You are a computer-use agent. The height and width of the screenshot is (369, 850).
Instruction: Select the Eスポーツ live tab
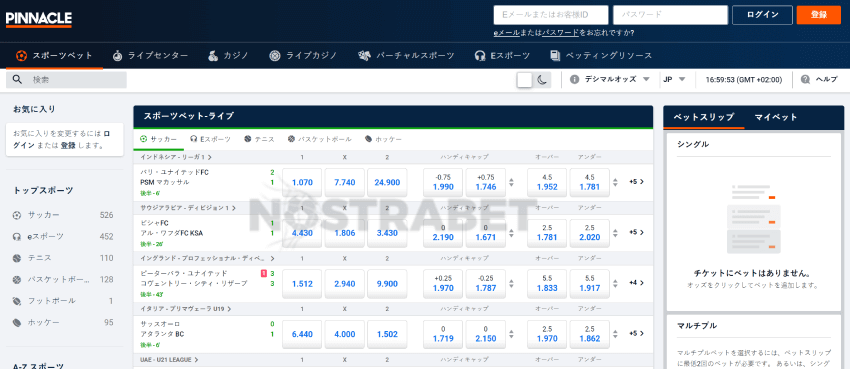[x=210, y=139]
